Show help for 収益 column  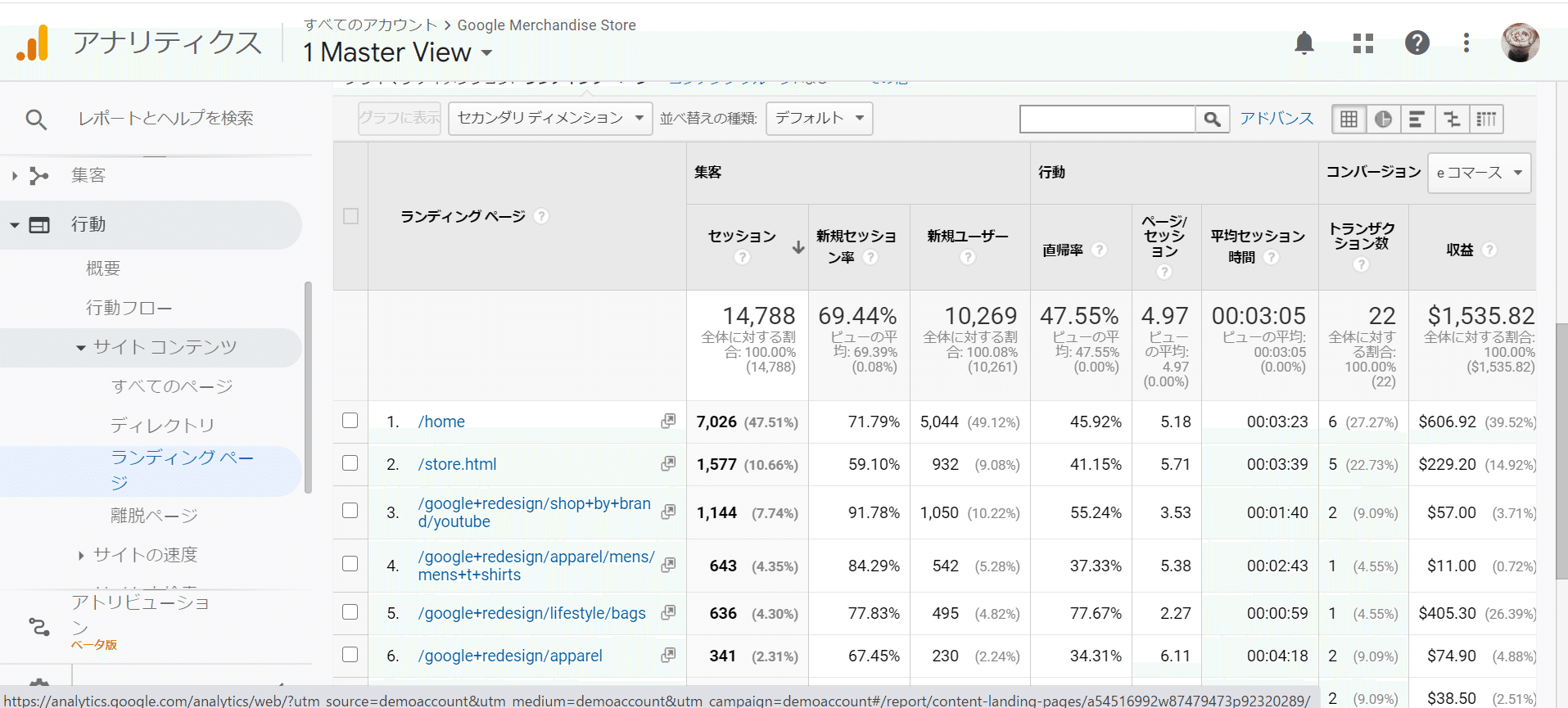pos(1489,250)
